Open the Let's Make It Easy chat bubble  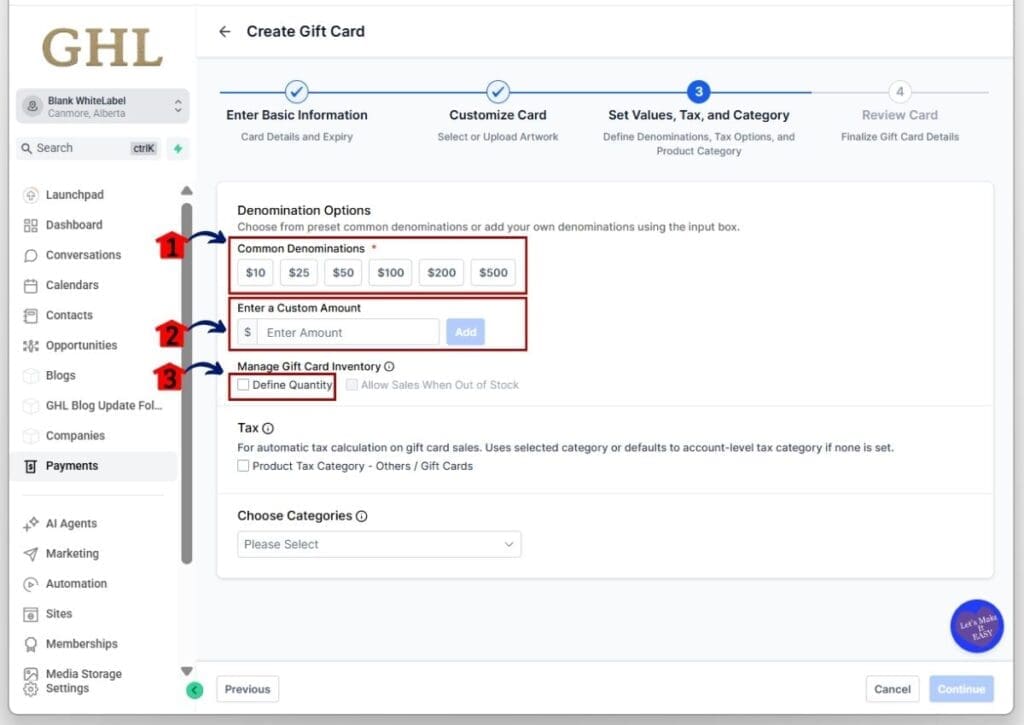tap(976, 626)
